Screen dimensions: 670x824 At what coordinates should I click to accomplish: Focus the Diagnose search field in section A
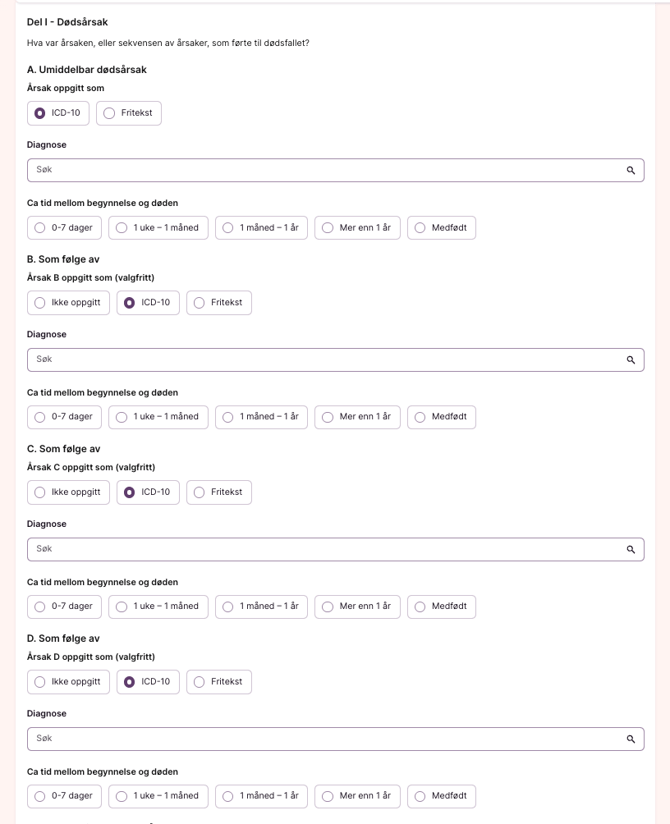point(320,170)
